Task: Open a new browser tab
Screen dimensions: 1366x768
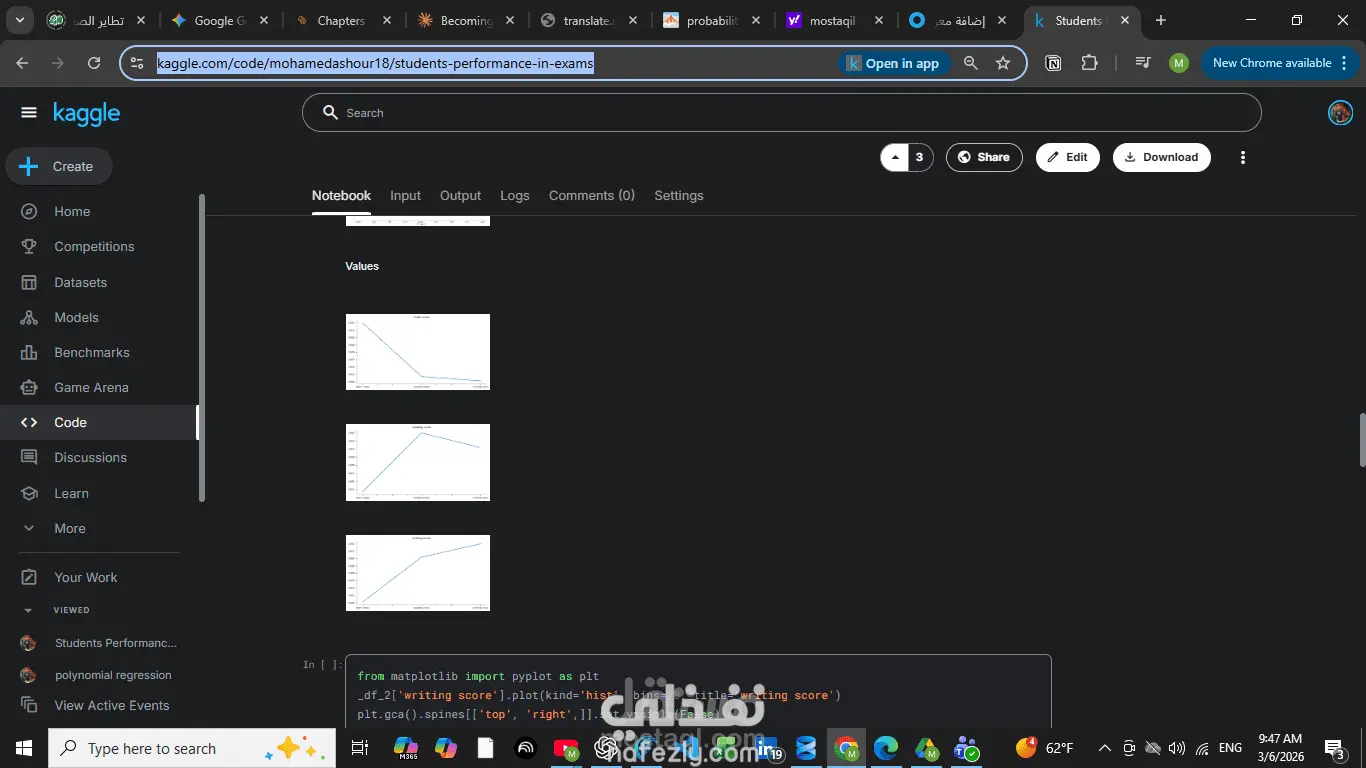Action: (1161, 20)
